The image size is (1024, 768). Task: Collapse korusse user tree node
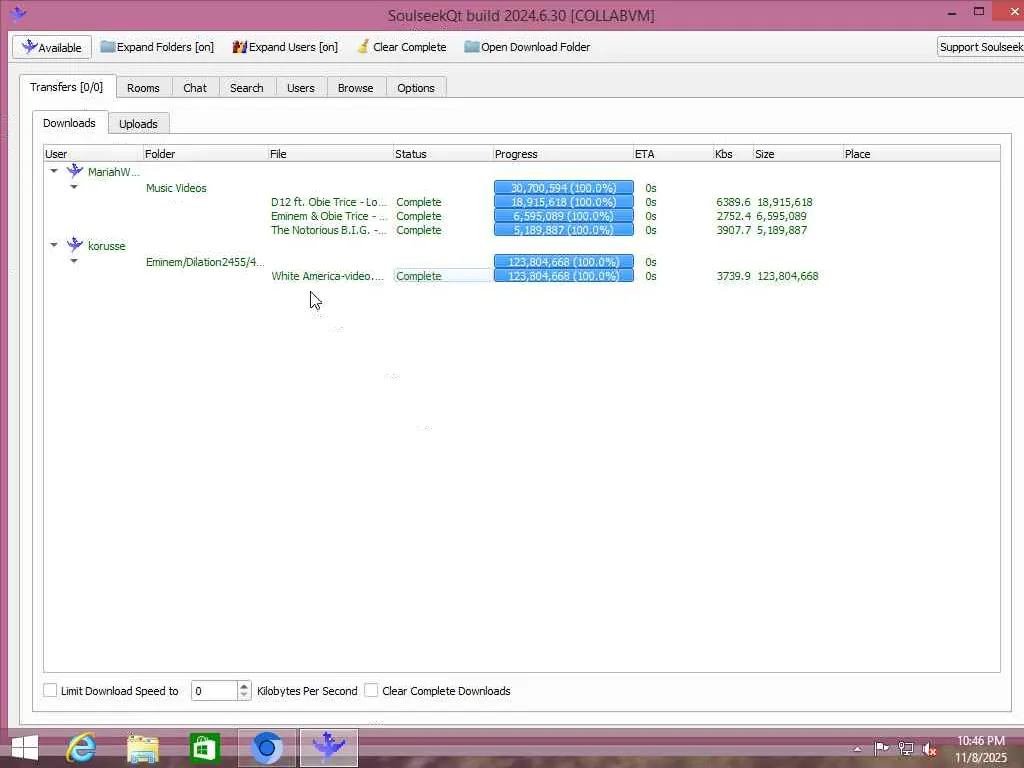point(54,245)
